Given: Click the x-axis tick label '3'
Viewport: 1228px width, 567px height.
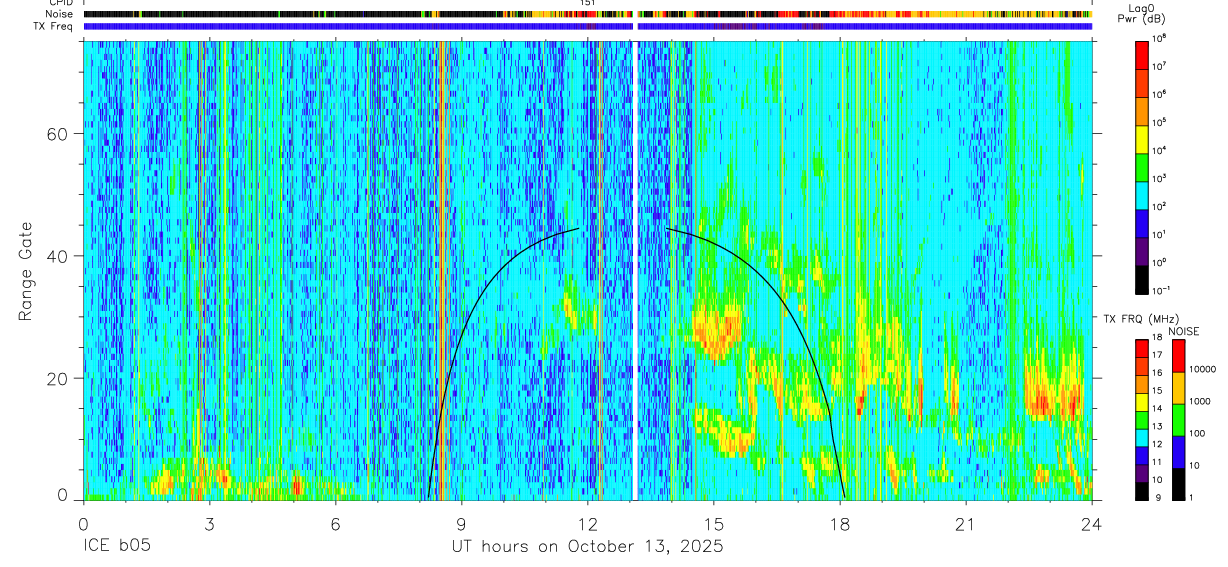Looking at the screenshot, I should (209, 523).
